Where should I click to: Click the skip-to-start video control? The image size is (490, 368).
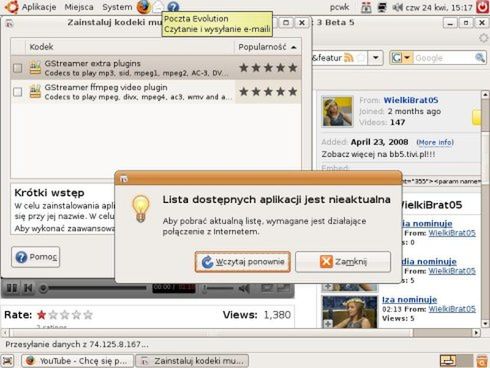tap(28, 288)
